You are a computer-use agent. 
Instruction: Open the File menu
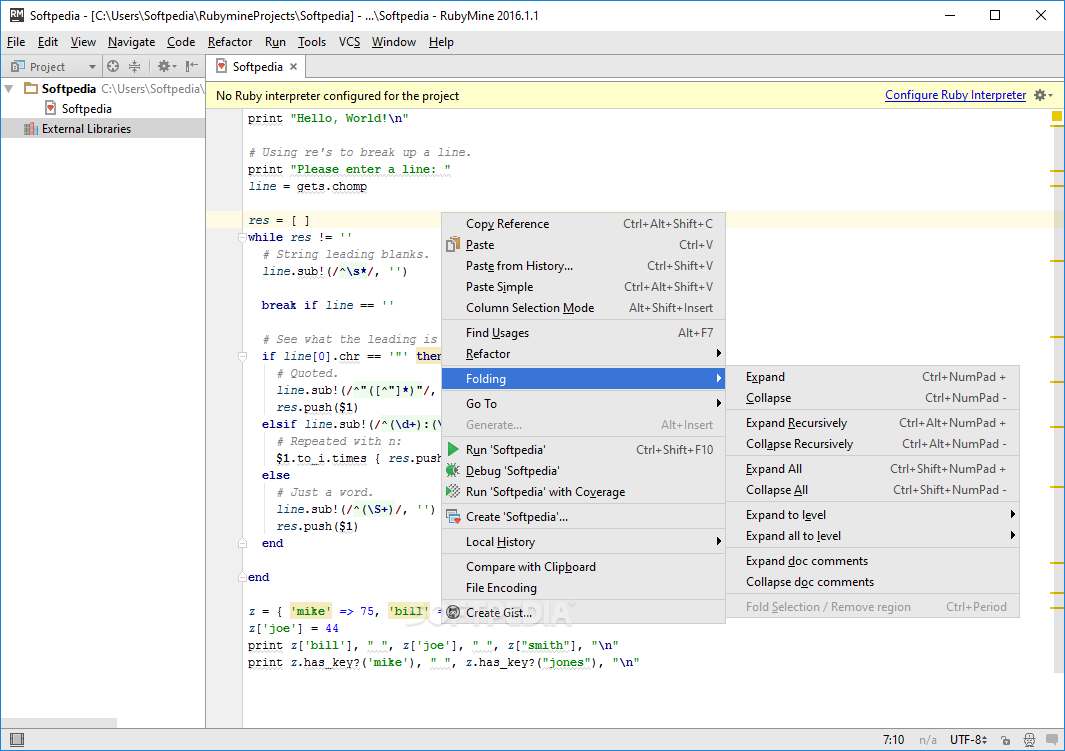(x=16, y=42)
